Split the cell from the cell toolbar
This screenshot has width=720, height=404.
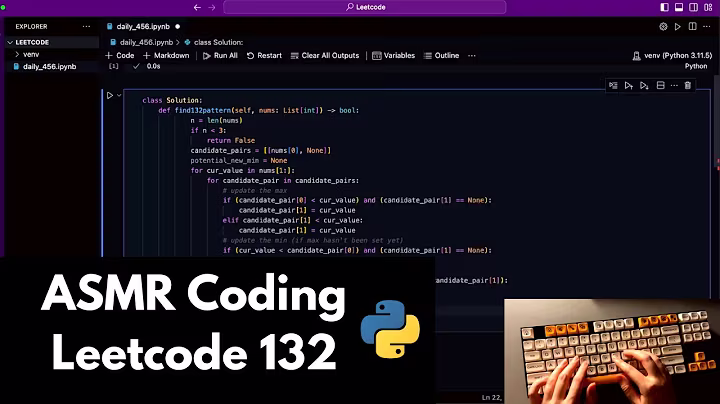click(x=660, y=85)
